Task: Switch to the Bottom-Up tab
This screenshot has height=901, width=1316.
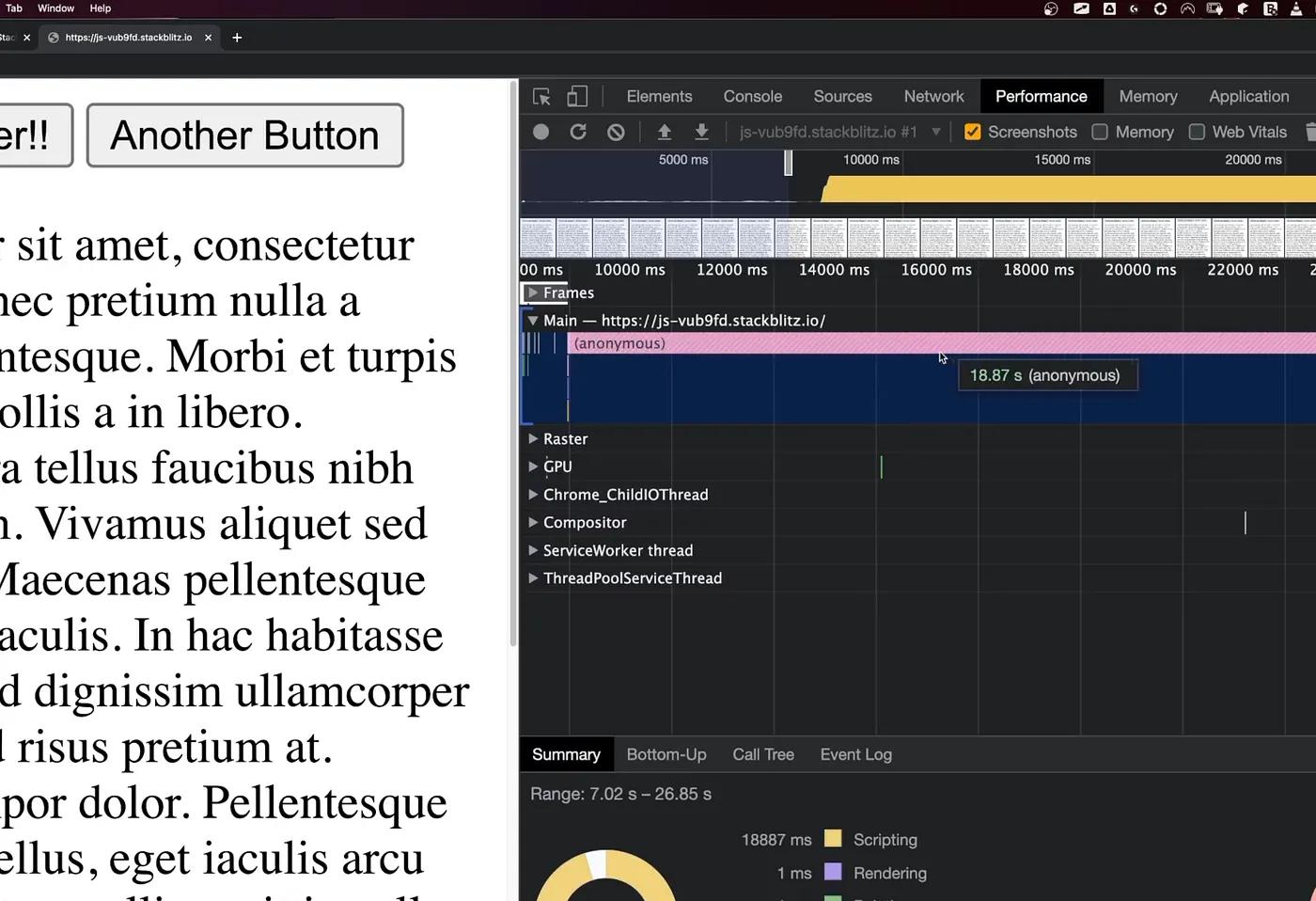Action: (666, 753)
